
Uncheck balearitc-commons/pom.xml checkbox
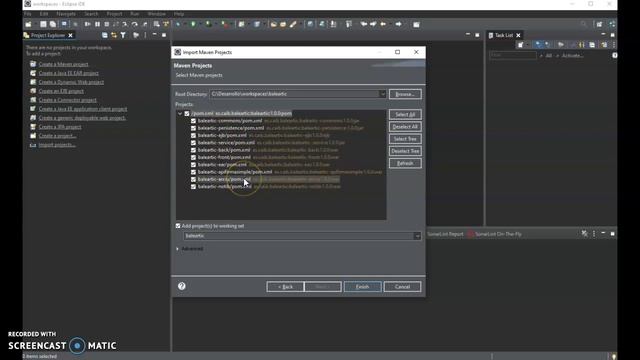point(193,121)
